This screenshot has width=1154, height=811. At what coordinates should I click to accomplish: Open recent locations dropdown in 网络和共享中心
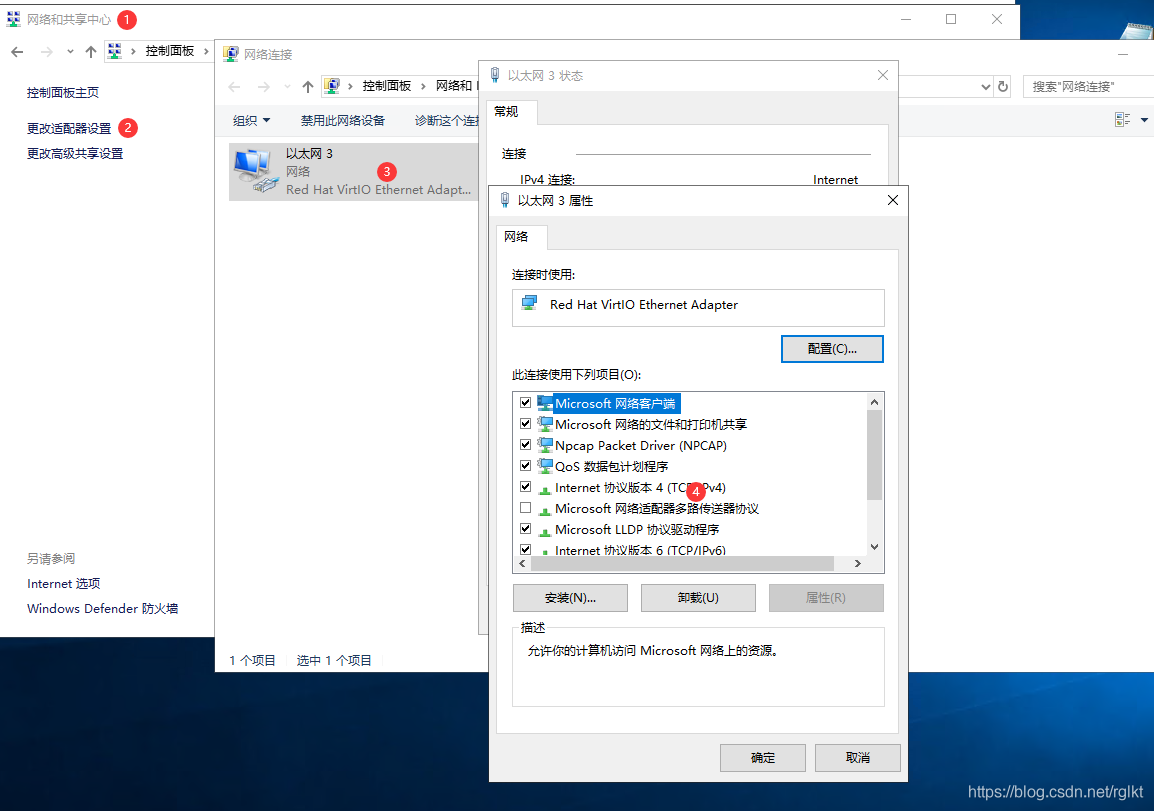[70, 52]
